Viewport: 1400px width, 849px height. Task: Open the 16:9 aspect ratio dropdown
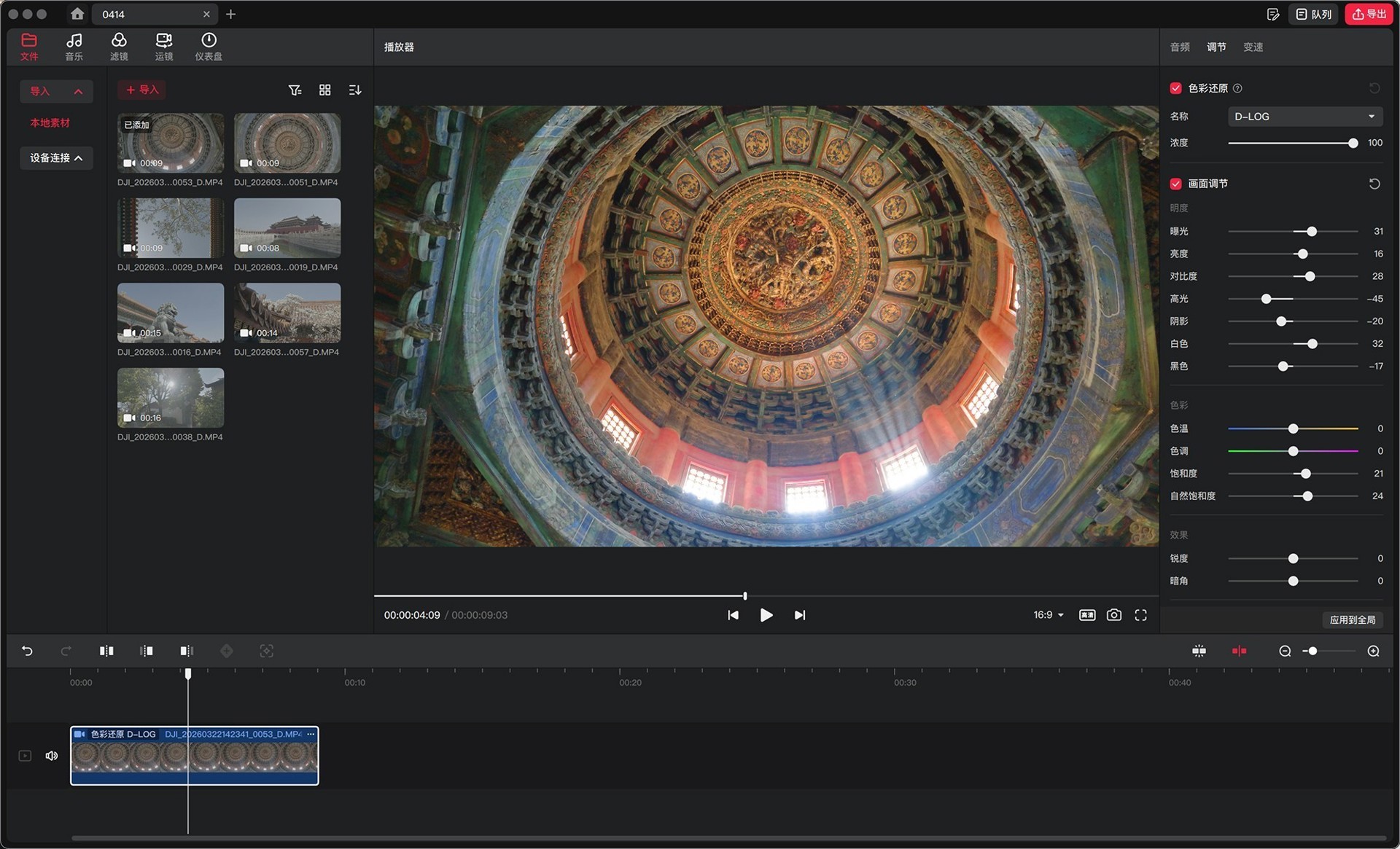(1048, 615)
